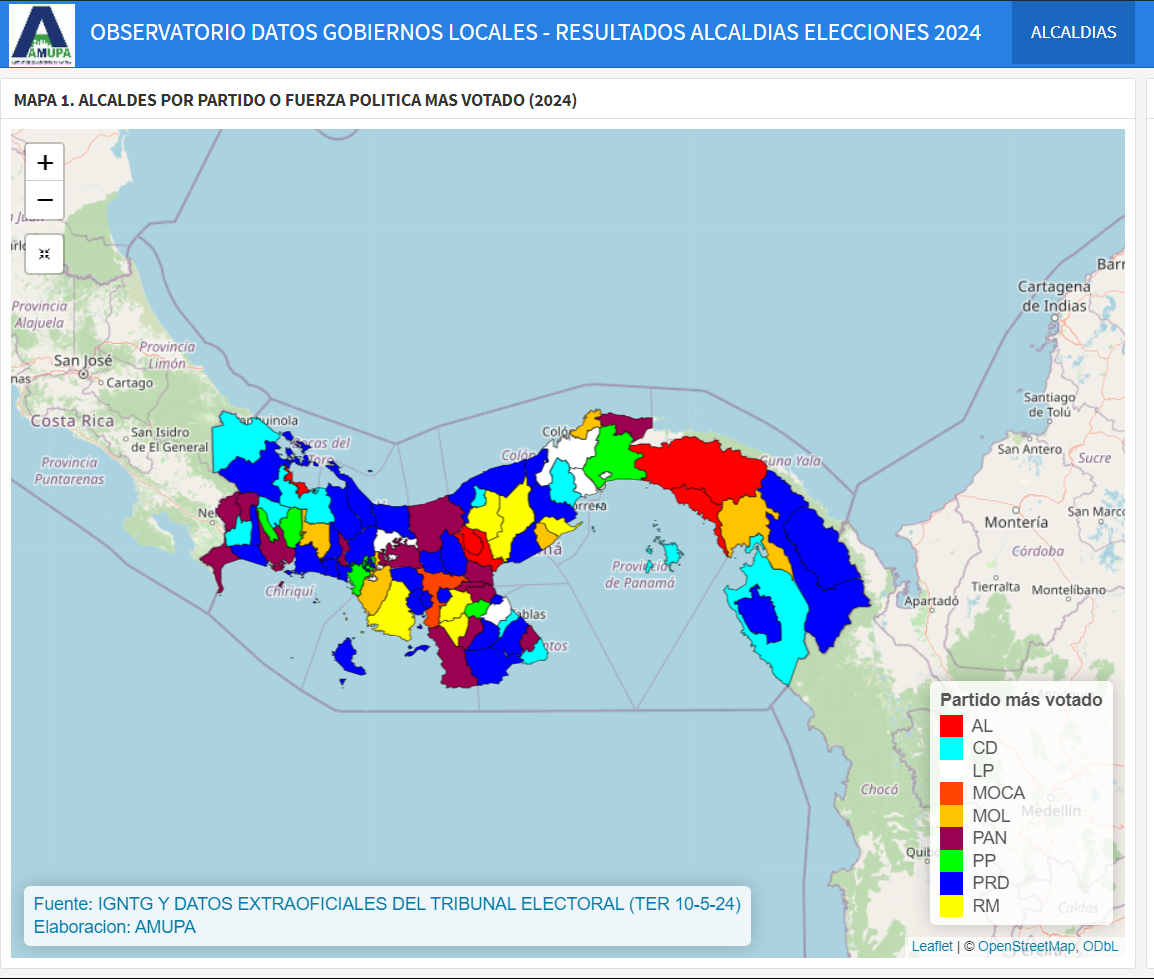Click the AMUPA logo
This screenshot has height=979, width=1154.
[x=42, y=34]
